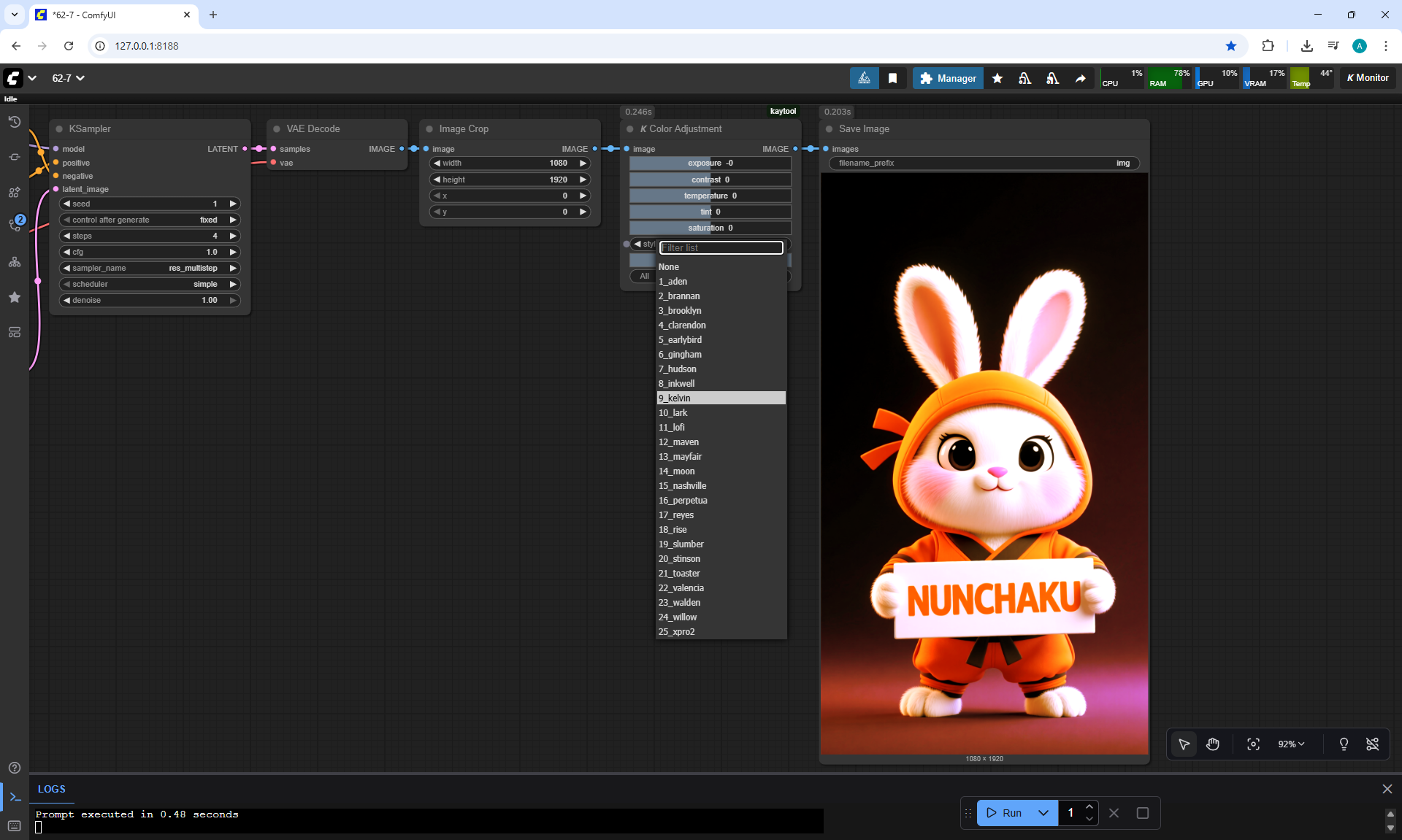1402x840 pixels.
Task: Click the K Monitor button
Action: (x=1367, y=78)
